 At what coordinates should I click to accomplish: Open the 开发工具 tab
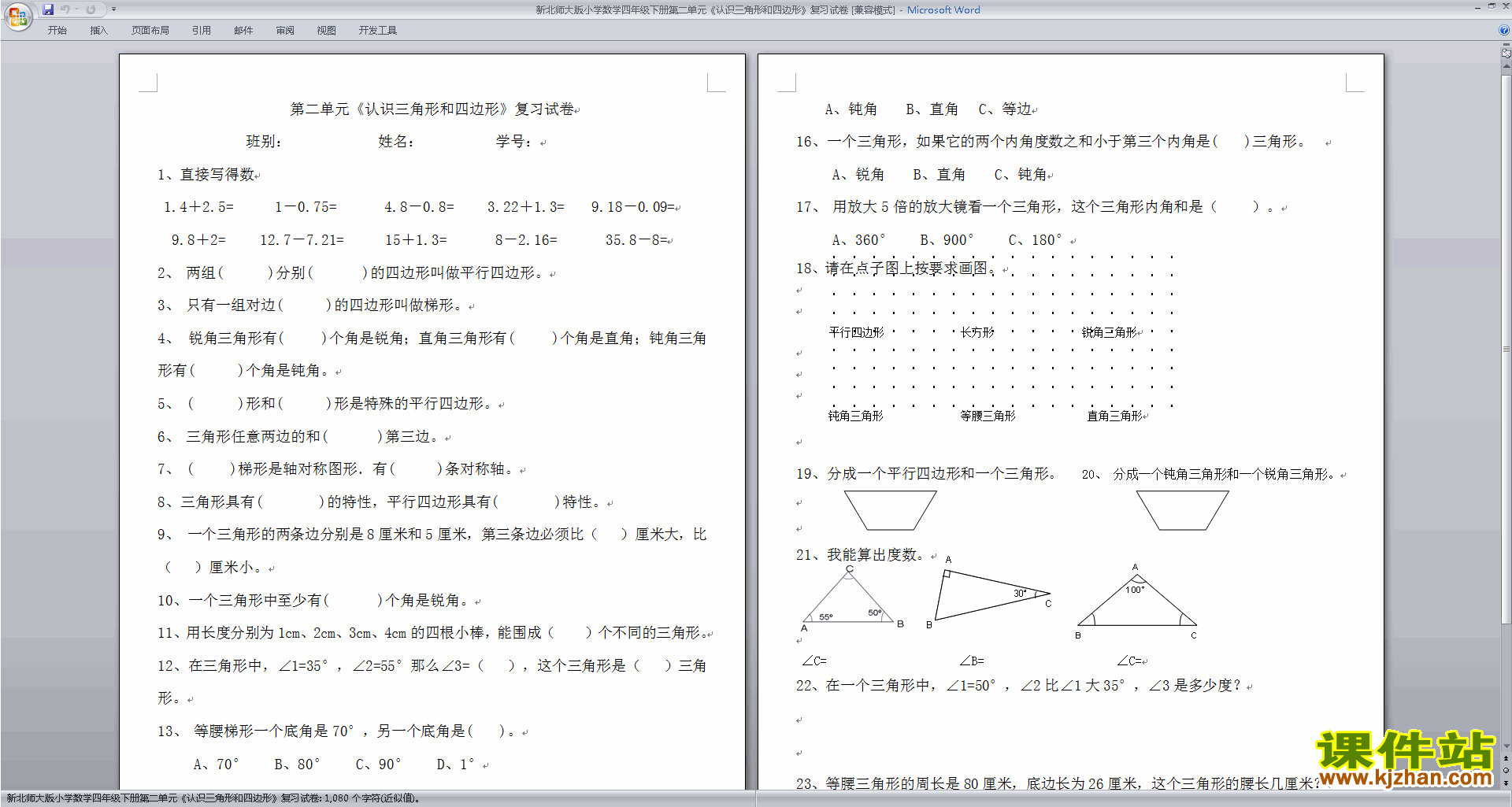click(378, 31)
